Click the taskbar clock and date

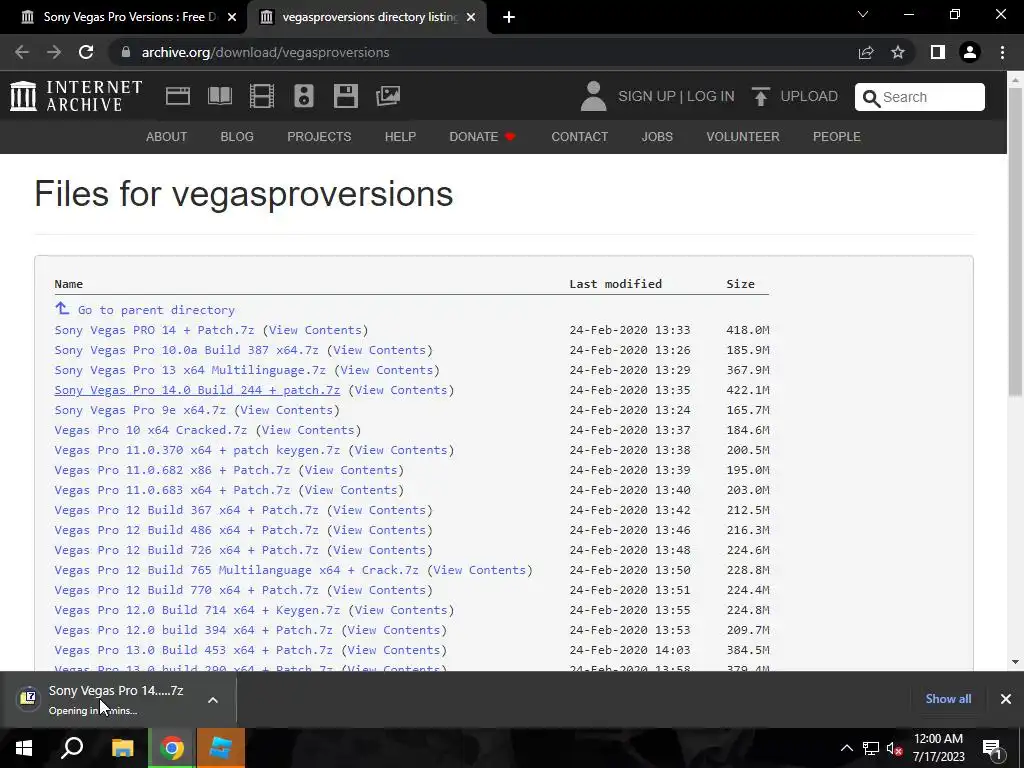click(x=938, y=748)
